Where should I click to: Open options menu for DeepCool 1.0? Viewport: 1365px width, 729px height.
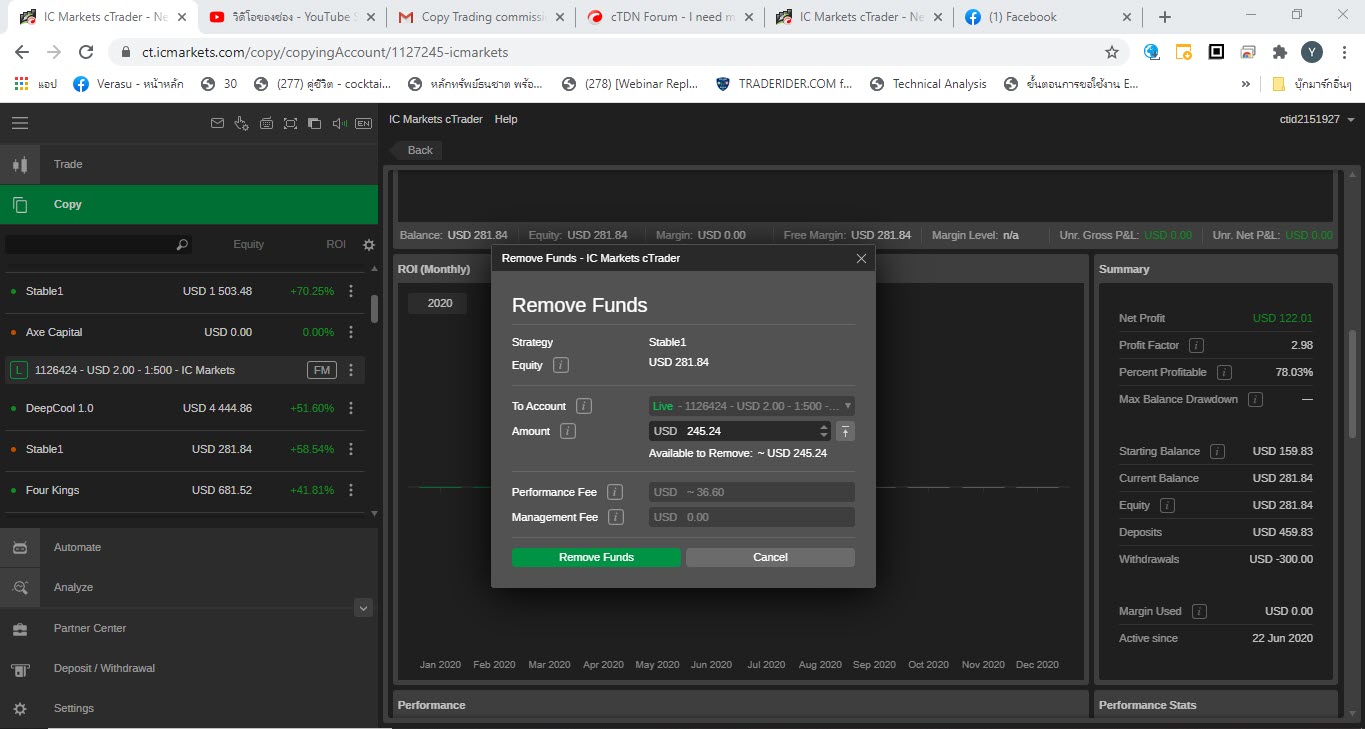click(351, 408)
